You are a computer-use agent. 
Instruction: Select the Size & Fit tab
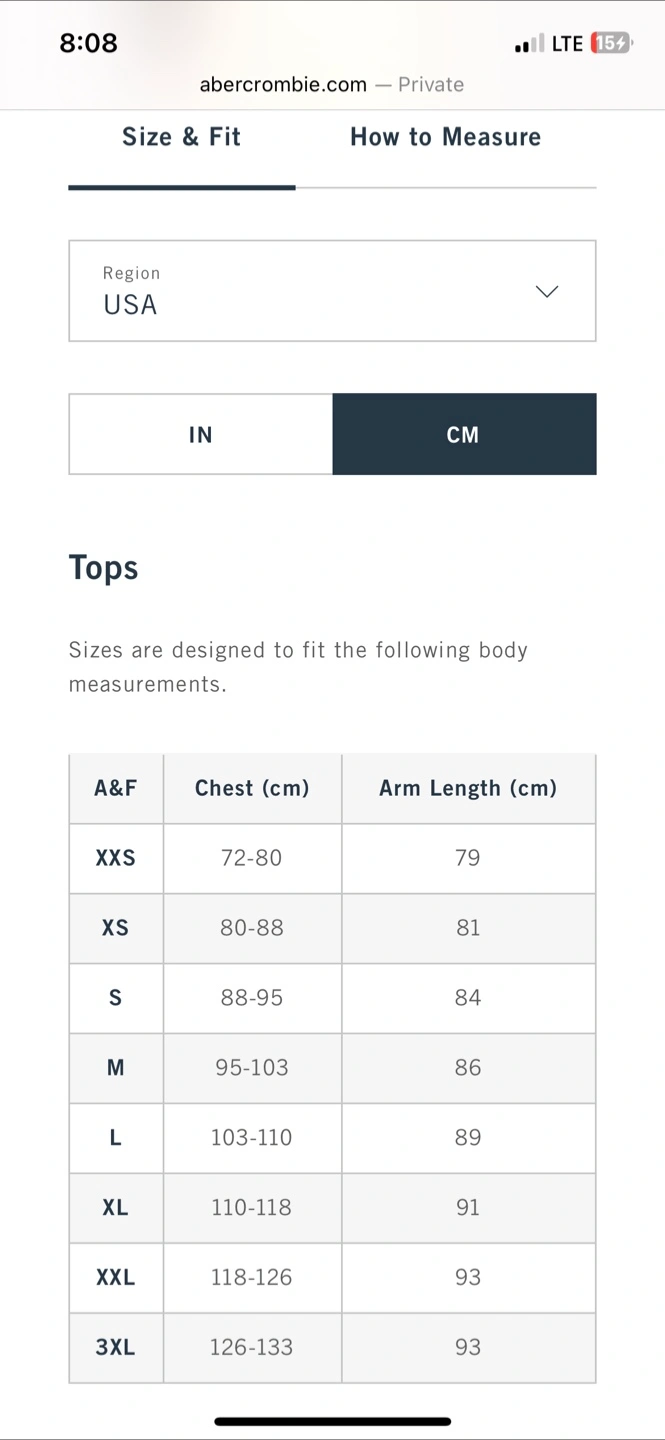(181, 137)
